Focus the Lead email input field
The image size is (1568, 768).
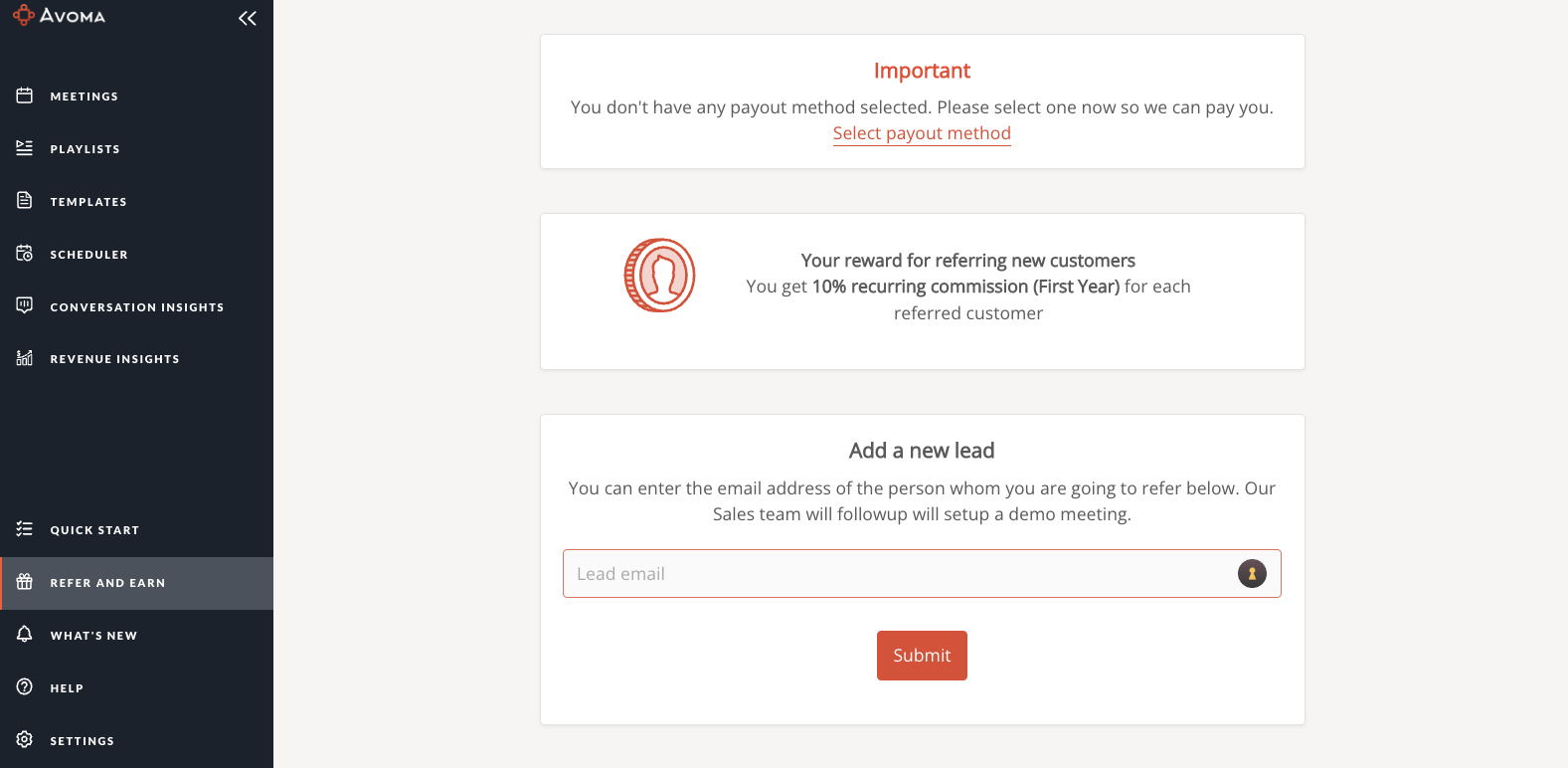(922, 574)
